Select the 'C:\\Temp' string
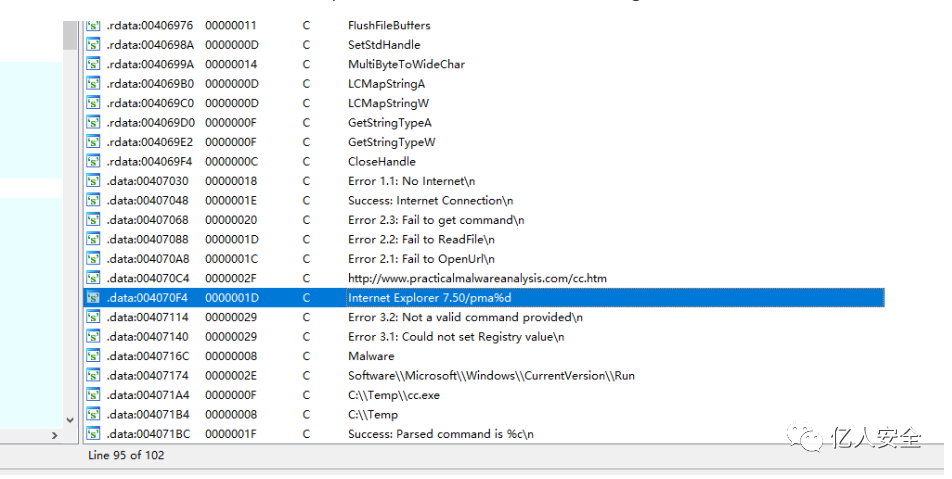Viewport: 952px width, 479px height. [x=373, y=414]
